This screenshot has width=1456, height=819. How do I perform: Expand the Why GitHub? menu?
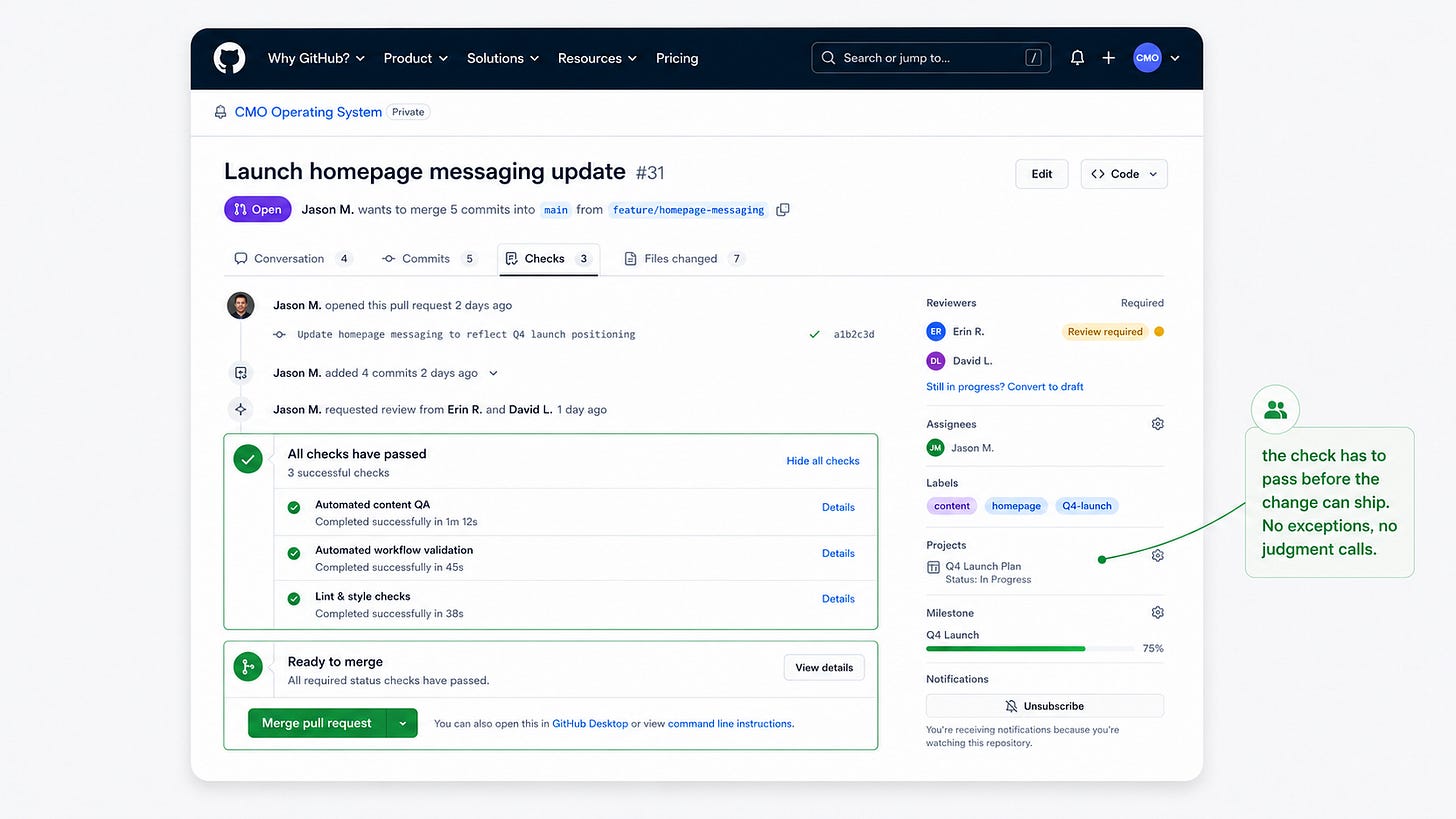point(316,58)
